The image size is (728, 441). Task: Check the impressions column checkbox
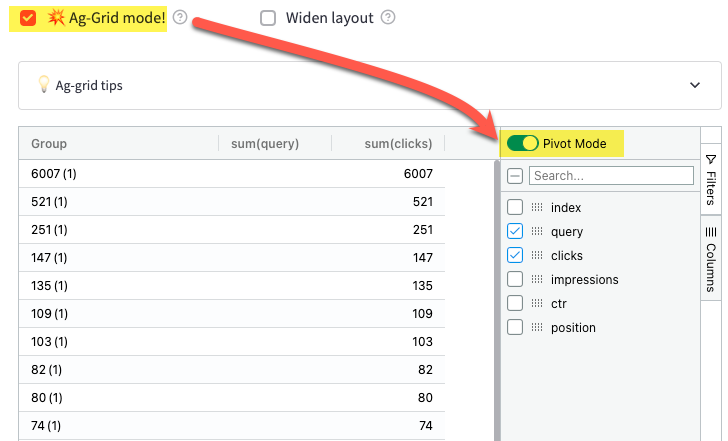click(x=515, y=280)
